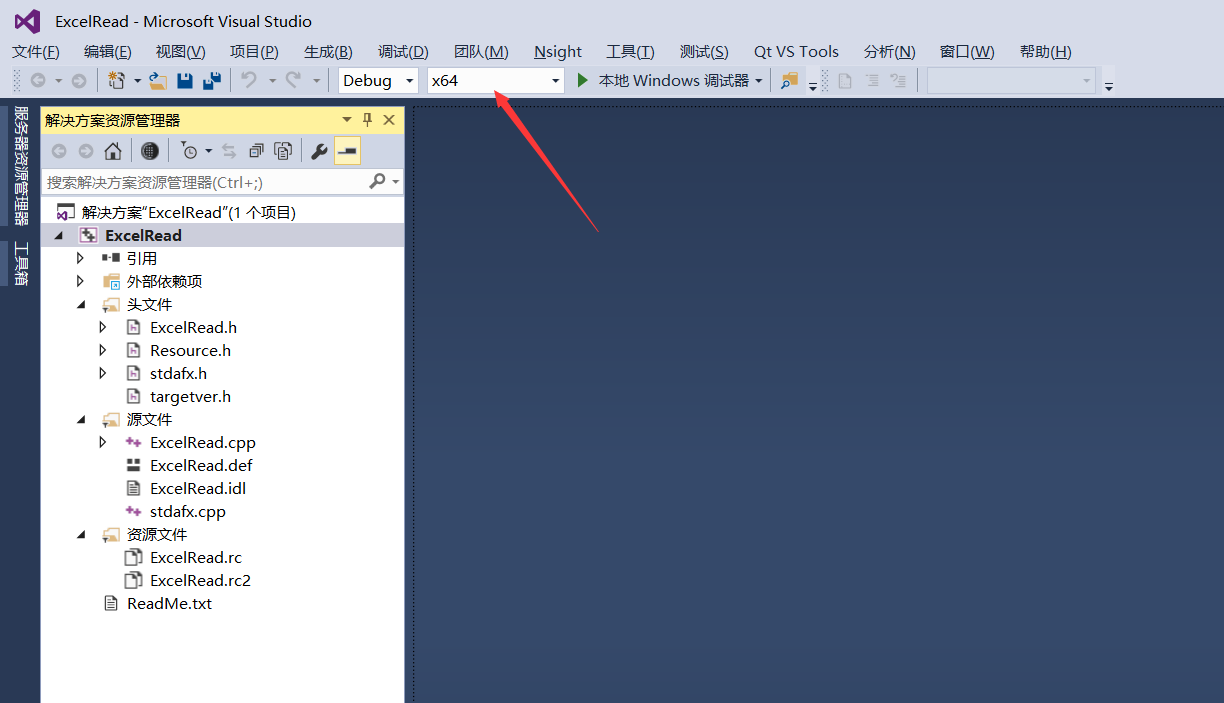Screen dimensions: 1224x703
Task: Click the Save All icon
Action: [x=212, y=80]
